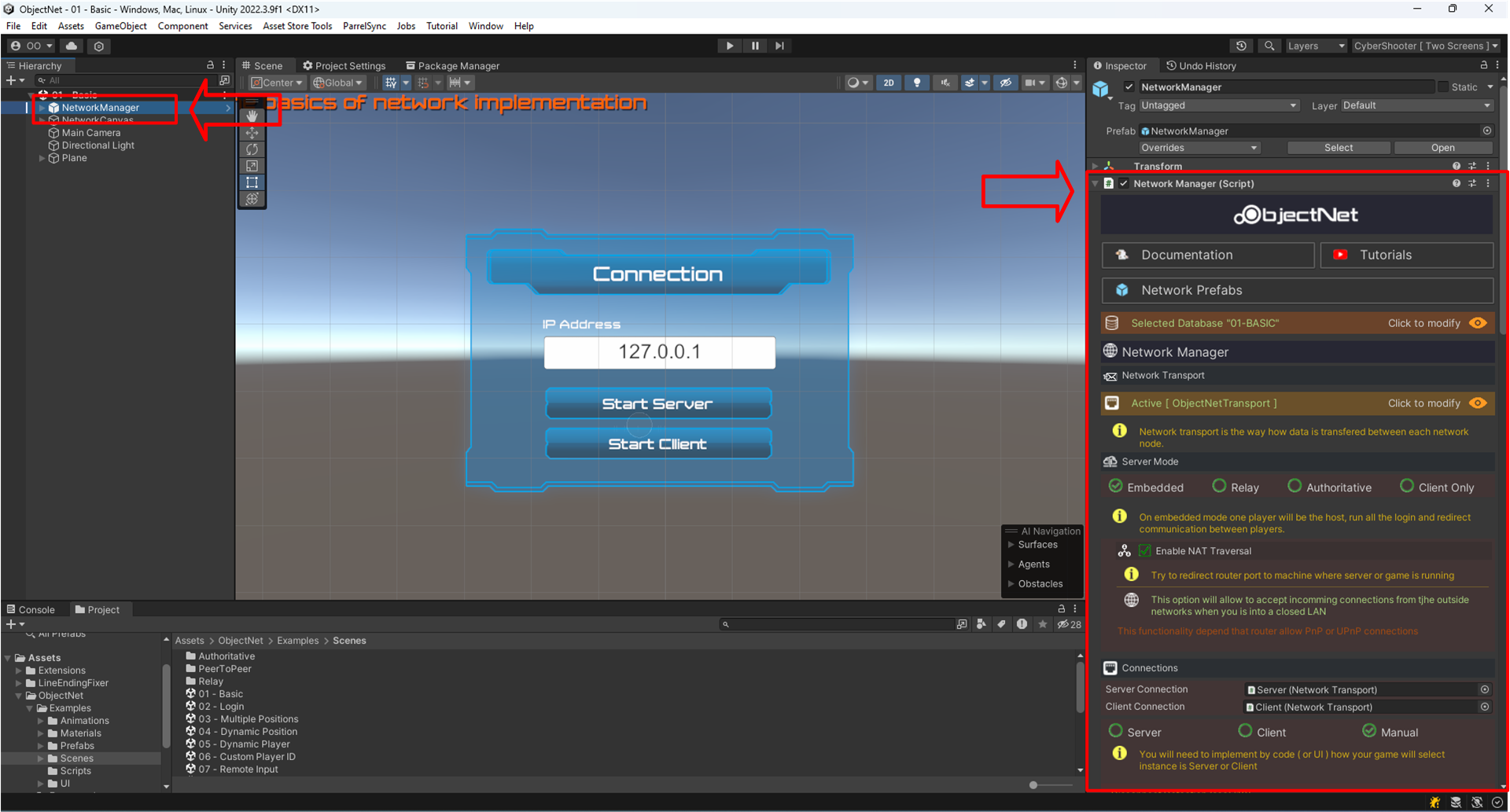Click eye icon beside Active ObjectNetTransport
The height and width of the screenshot is (812, 1510).
(x=1479, y=403)
